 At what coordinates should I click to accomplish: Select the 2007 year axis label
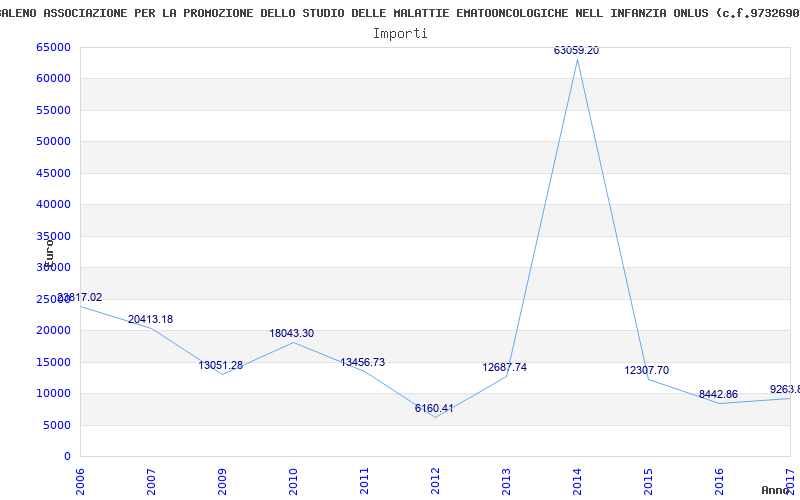151,482
